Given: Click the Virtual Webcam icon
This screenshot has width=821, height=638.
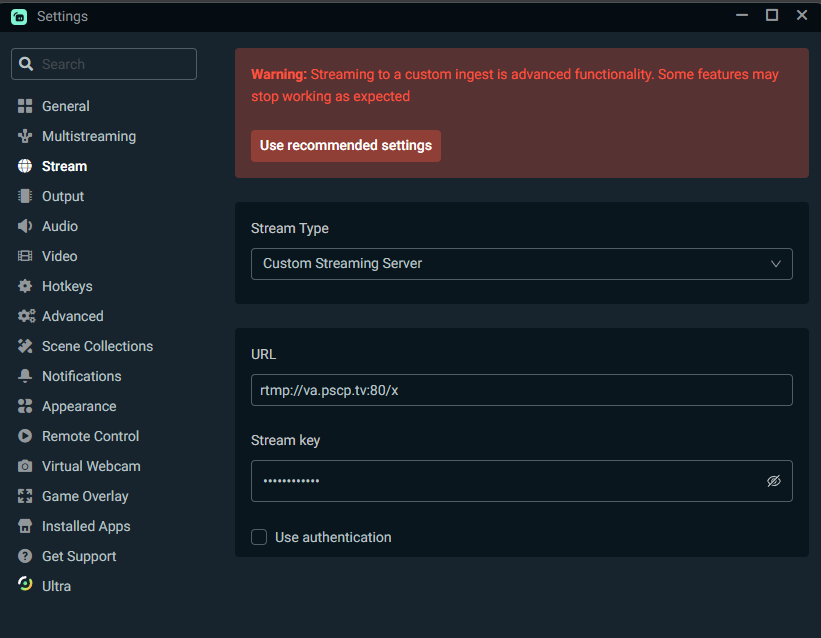Looking at the screenshot, I should click(24, 466).
